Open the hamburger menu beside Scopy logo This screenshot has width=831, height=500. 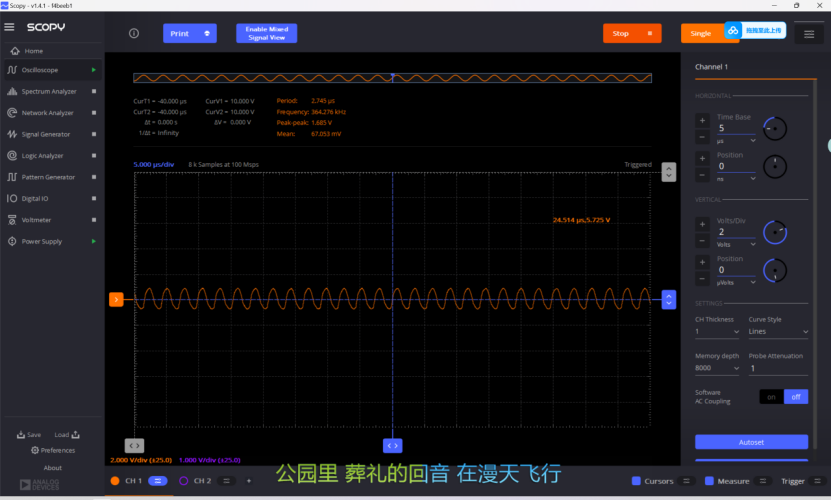tap(10, 27)
